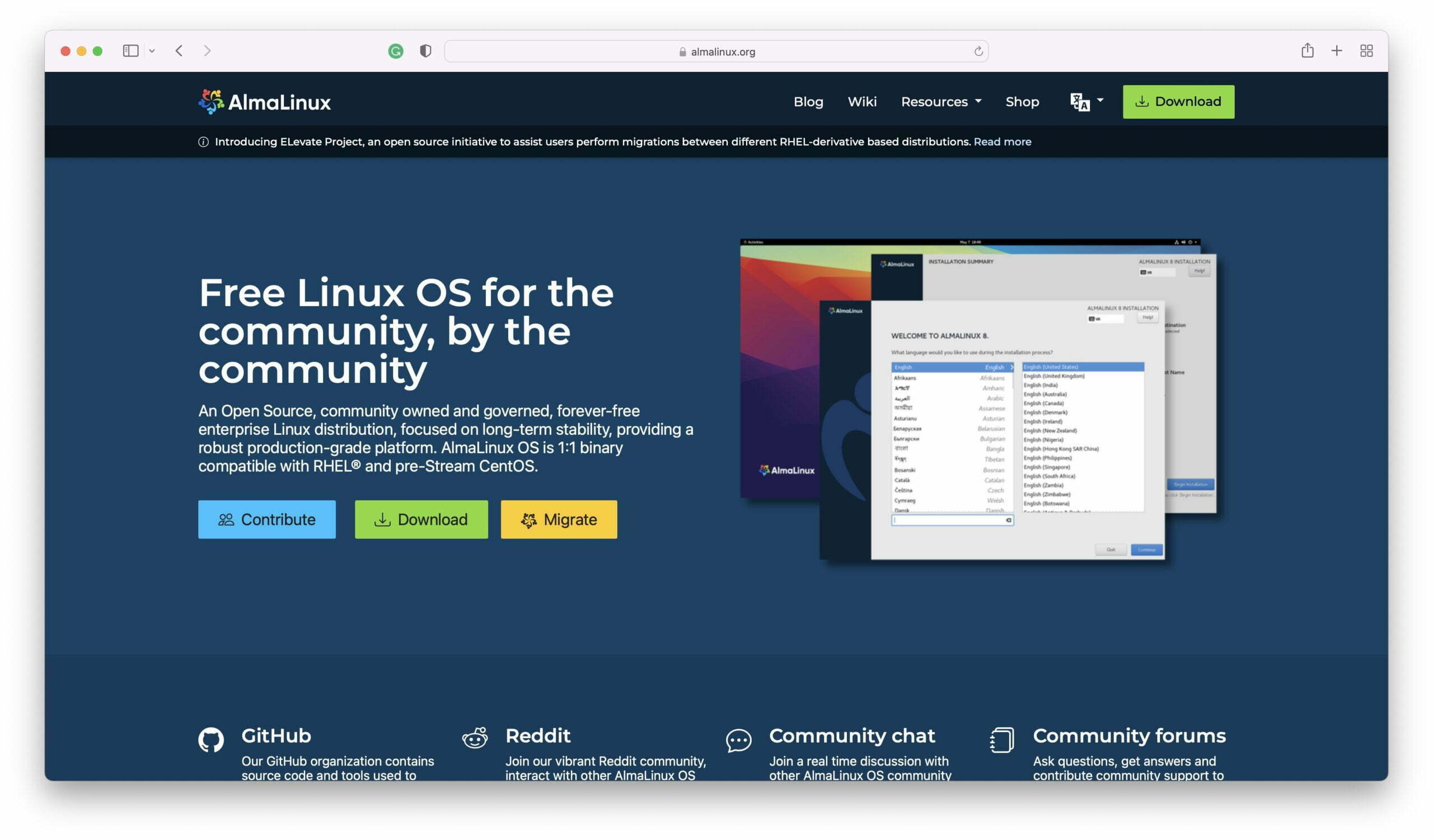Screen dimensions: 1433x840
Task: Open the Resources dropdown menu
Action: pos(941,102)
